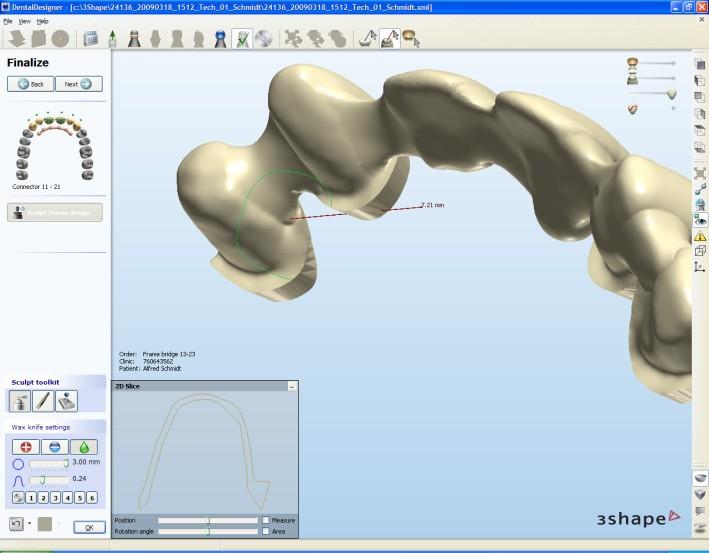709x553 pixels.
Task: Select wax knife preset 3
Action: (55, 498)
